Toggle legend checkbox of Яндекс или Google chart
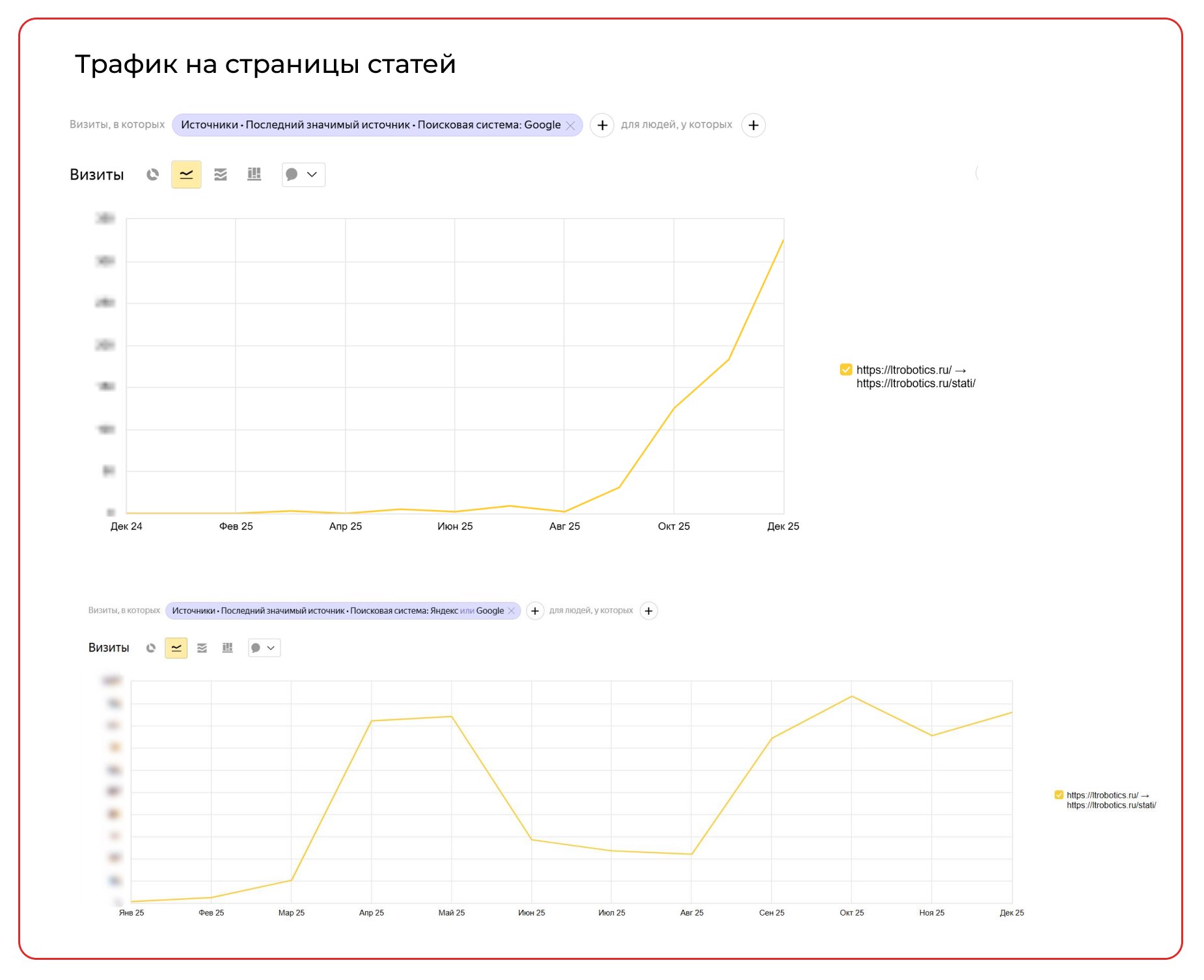The image size is (1204, 980). pyautogui.click(x=1059, y=795)
